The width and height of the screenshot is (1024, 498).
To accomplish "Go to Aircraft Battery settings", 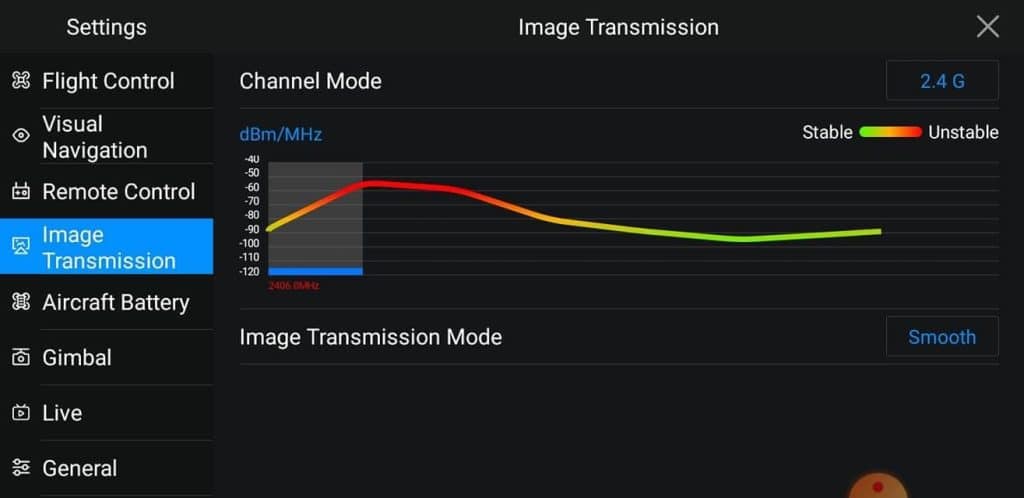I will point(106,302).
